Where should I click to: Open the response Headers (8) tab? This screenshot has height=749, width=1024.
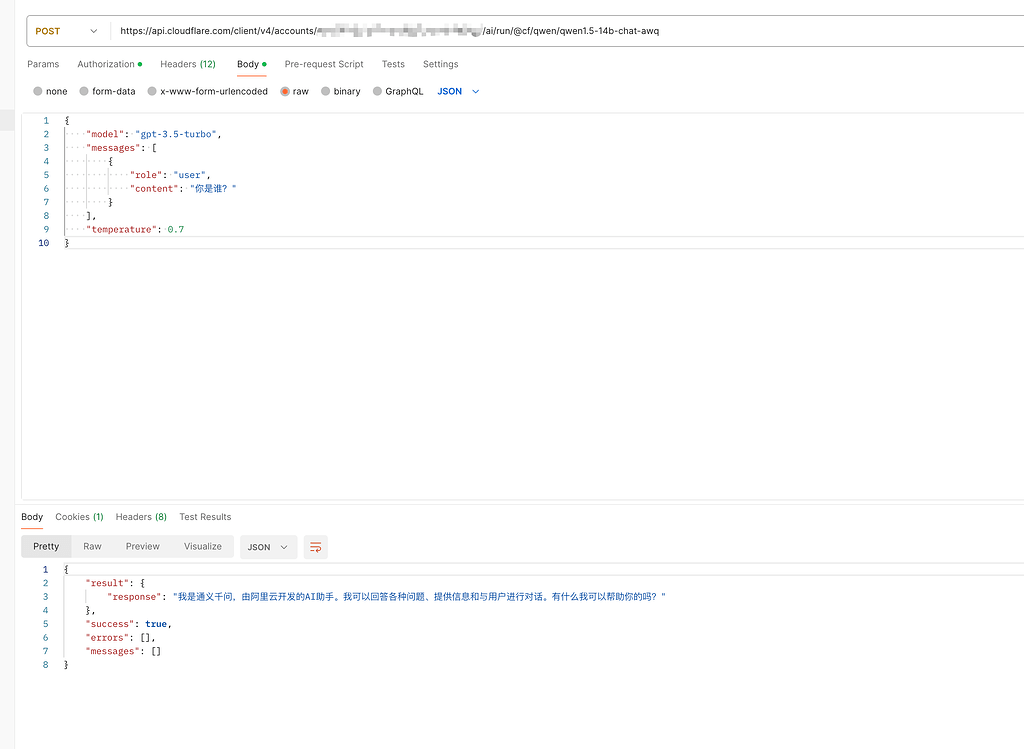pos(141,517)
